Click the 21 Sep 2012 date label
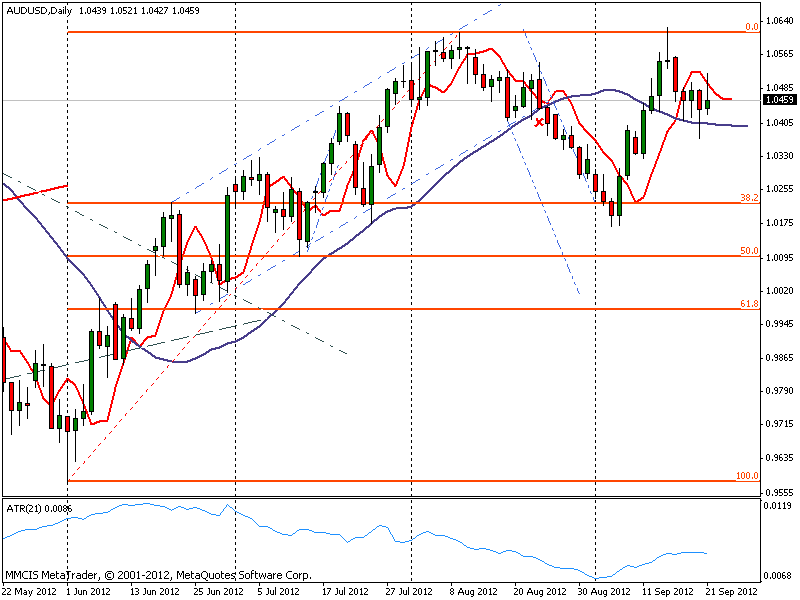 pyautogui.click(x=732, y=592)
